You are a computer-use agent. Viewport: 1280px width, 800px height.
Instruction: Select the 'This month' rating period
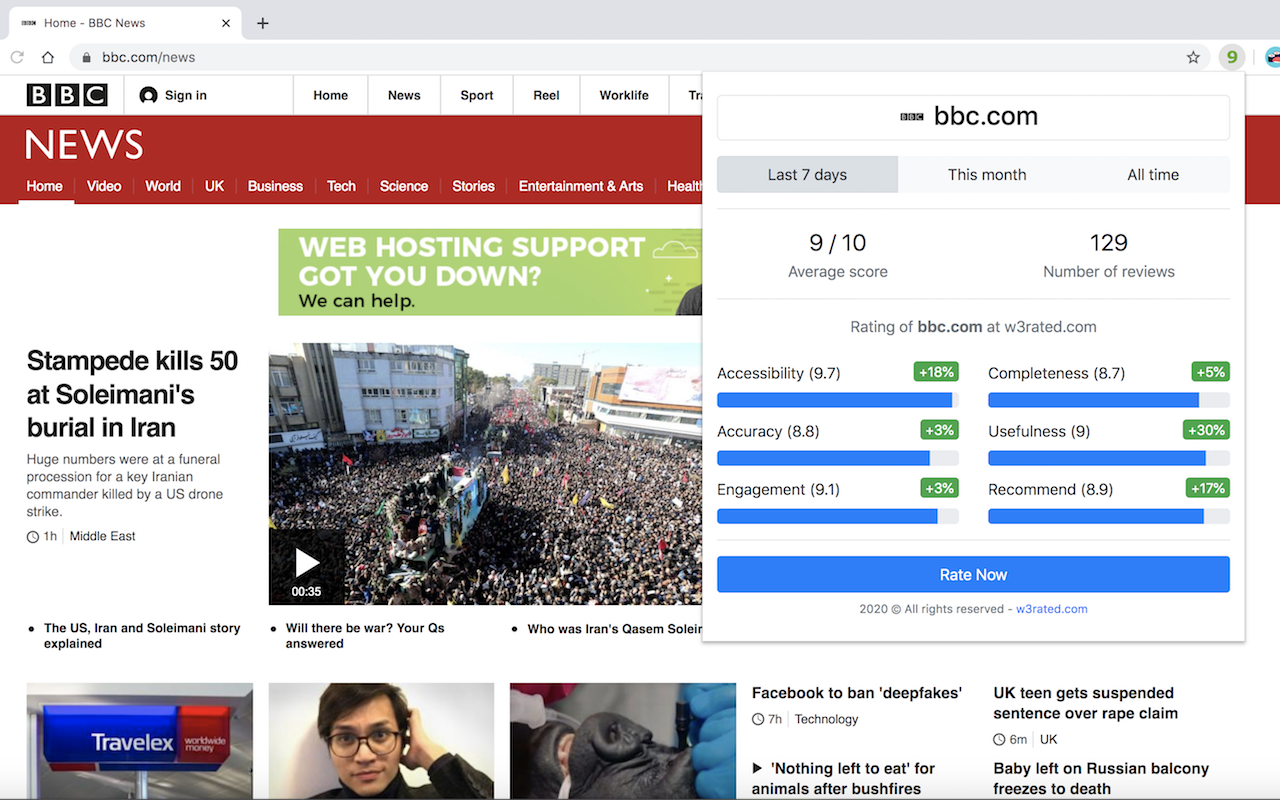(x=986, y=174)
